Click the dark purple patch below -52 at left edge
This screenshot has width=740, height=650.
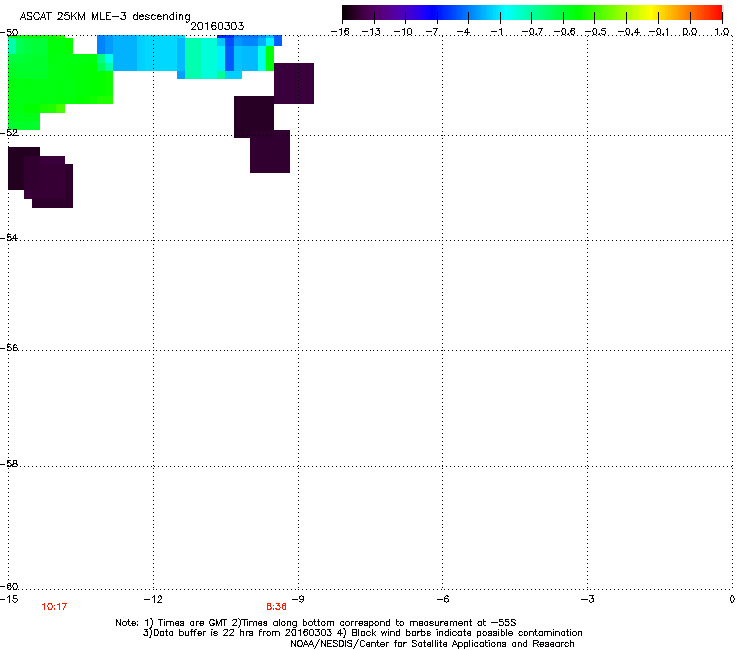(41, 177)
